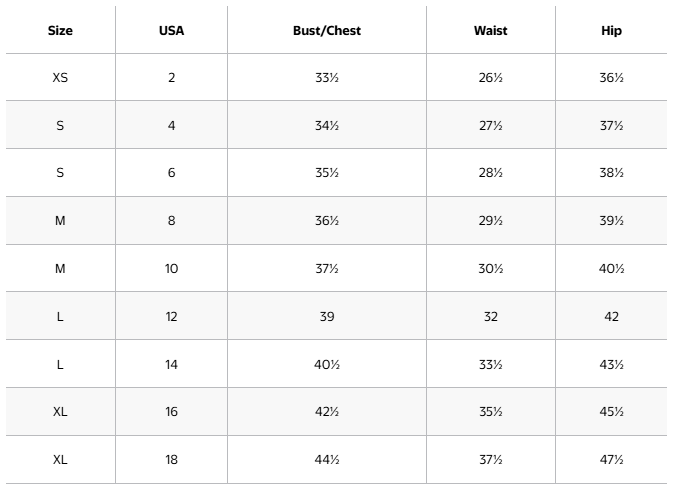The height and width of the screenshot is (494, 675).
Task: Click the Waist column header
Action: 491,31
